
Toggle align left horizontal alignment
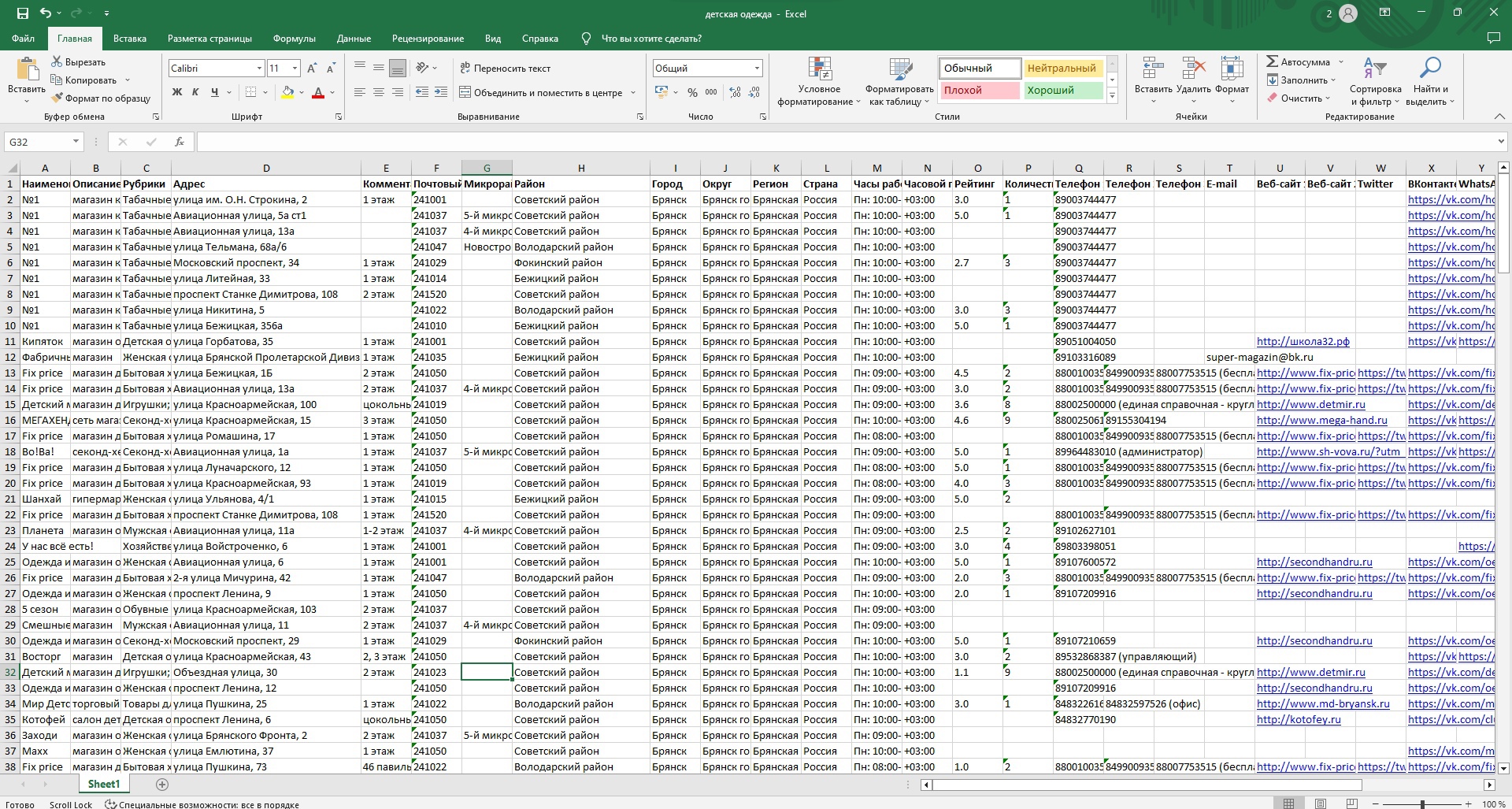pyautogui.click(x=360, y=92)
